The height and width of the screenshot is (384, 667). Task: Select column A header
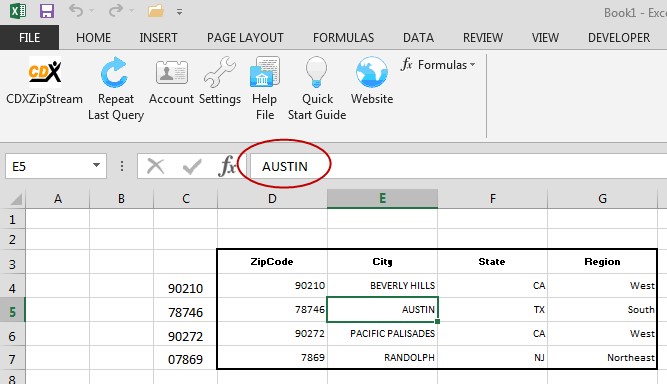tap(57, 199)
